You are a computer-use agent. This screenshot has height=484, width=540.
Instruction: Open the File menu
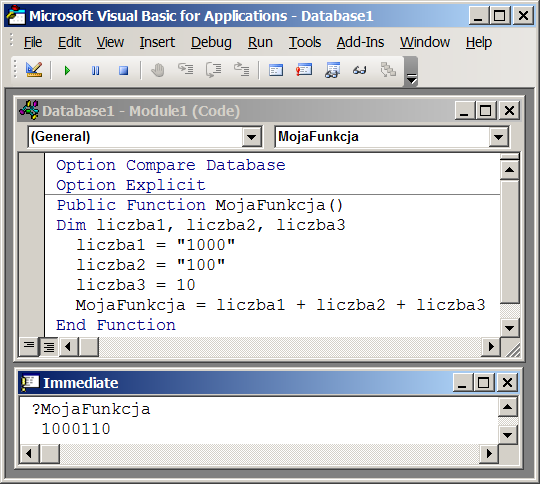(33, 42)
